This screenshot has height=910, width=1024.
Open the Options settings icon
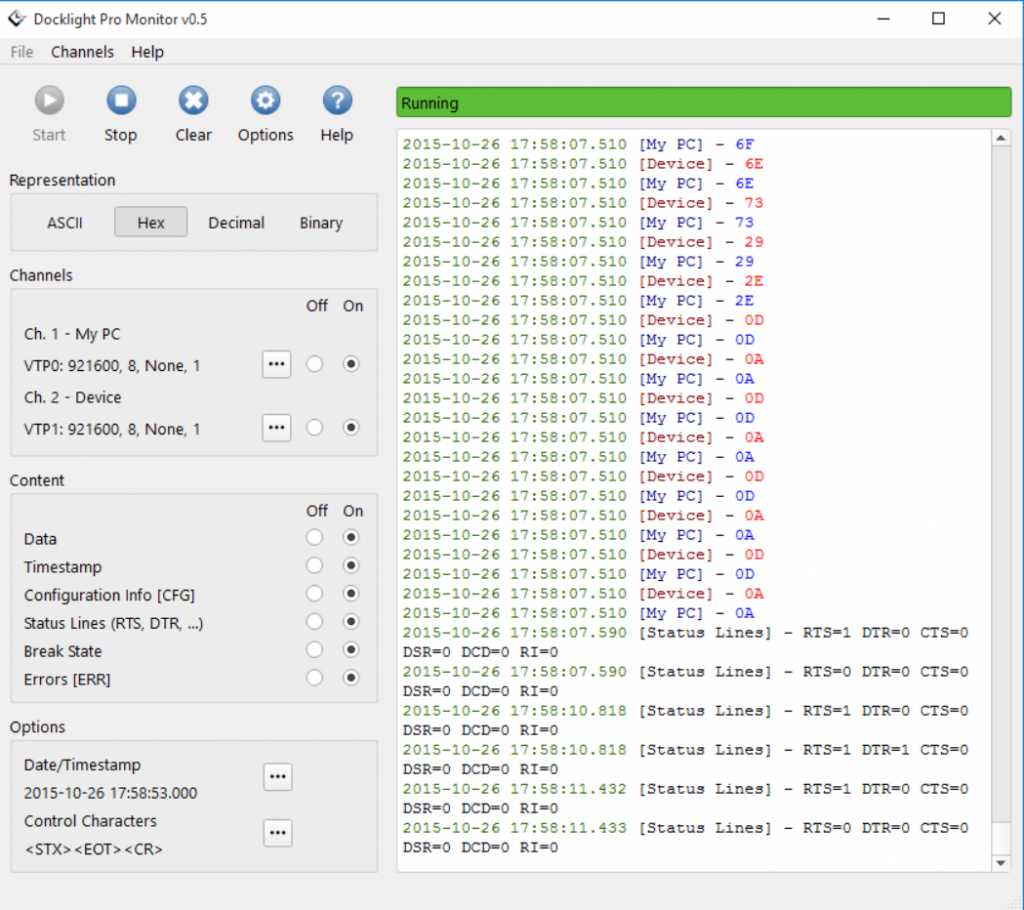click(x=264, y=100)
